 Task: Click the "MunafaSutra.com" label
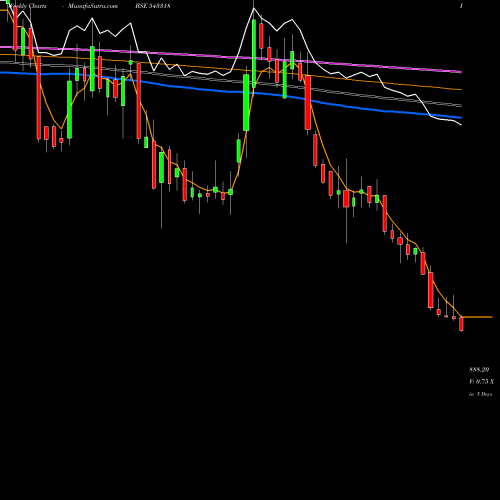(x=93, y=6)
